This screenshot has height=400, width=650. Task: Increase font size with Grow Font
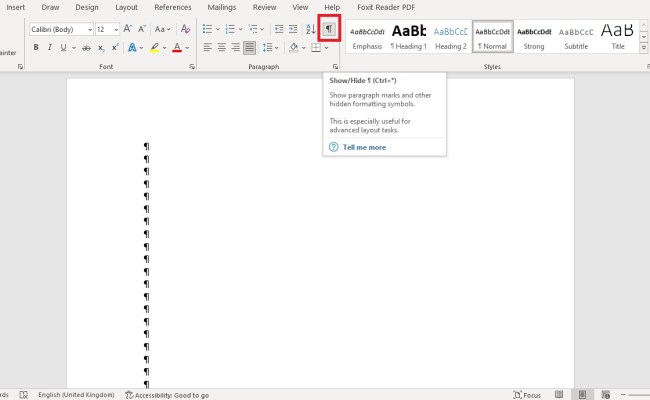point(128,29)
